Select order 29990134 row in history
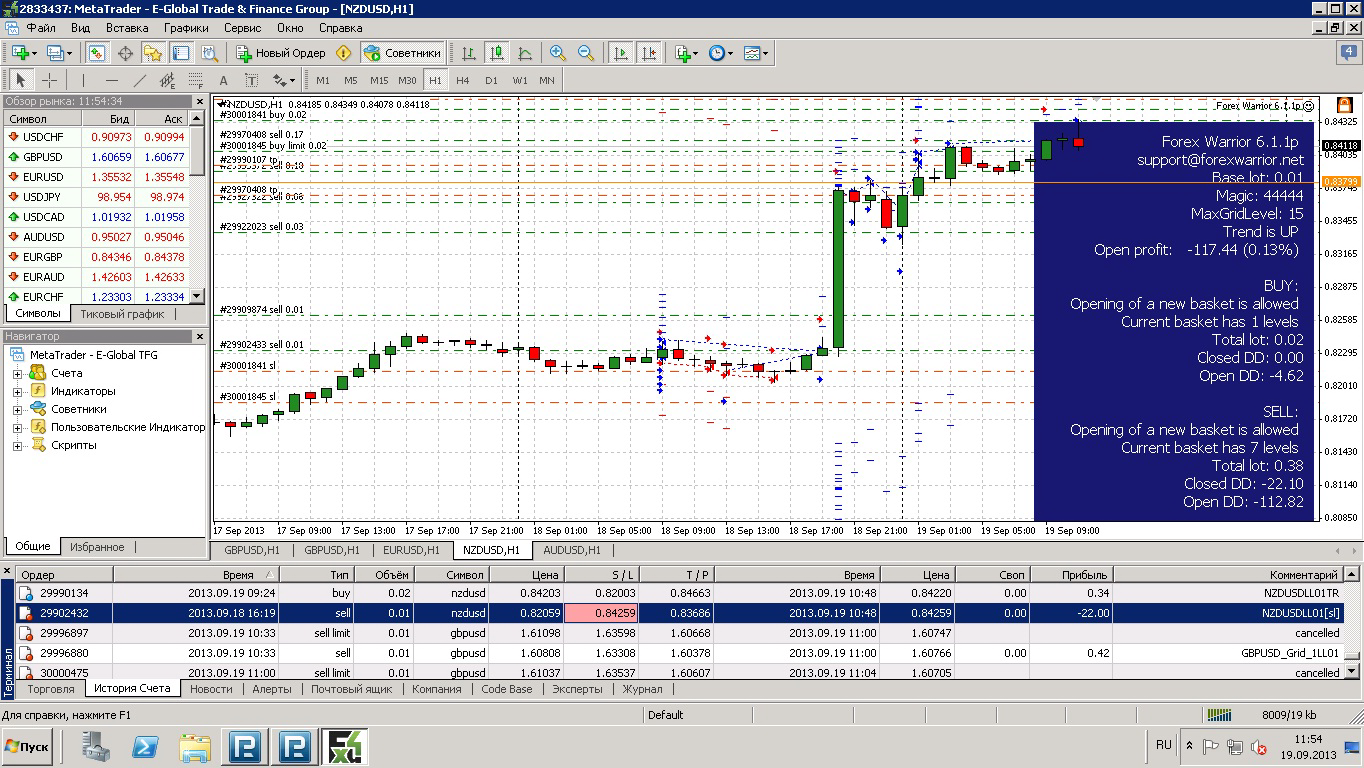 [680, 593]
